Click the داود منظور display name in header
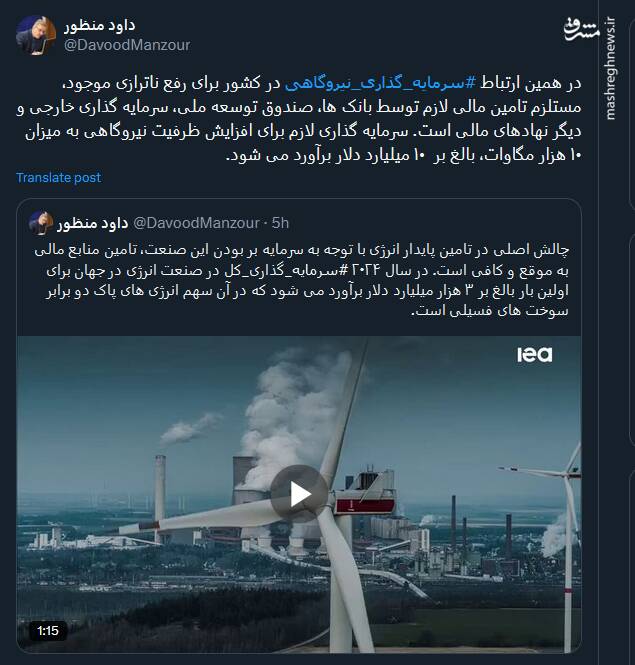This screenshot has height=665, width=635. point(99,25)
